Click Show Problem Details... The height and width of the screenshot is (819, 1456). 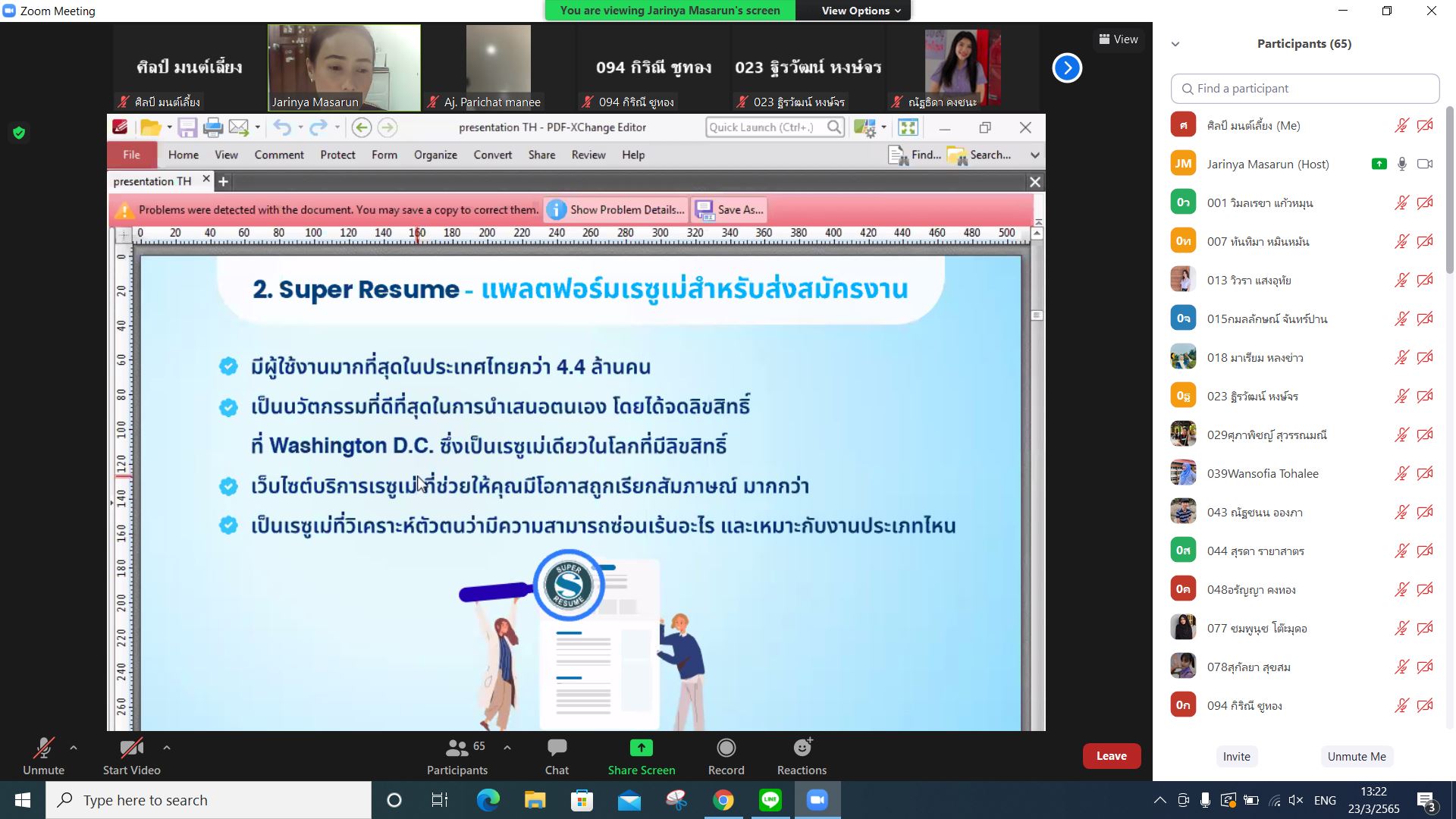tap(616, 210)
